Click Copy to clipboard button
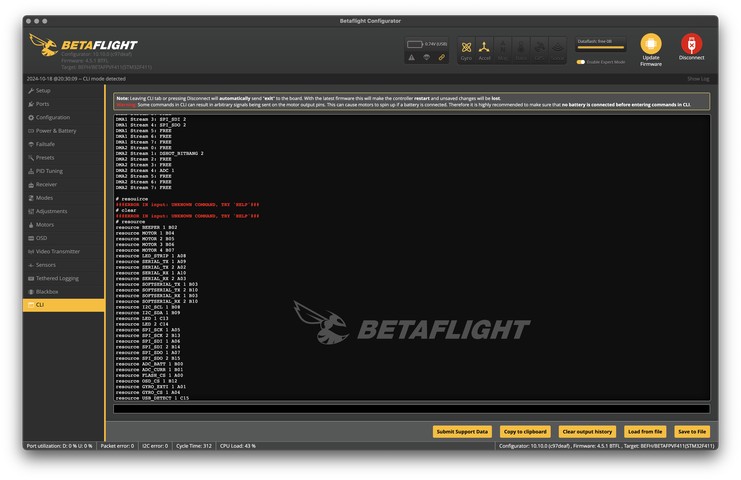 click(524, 431)
